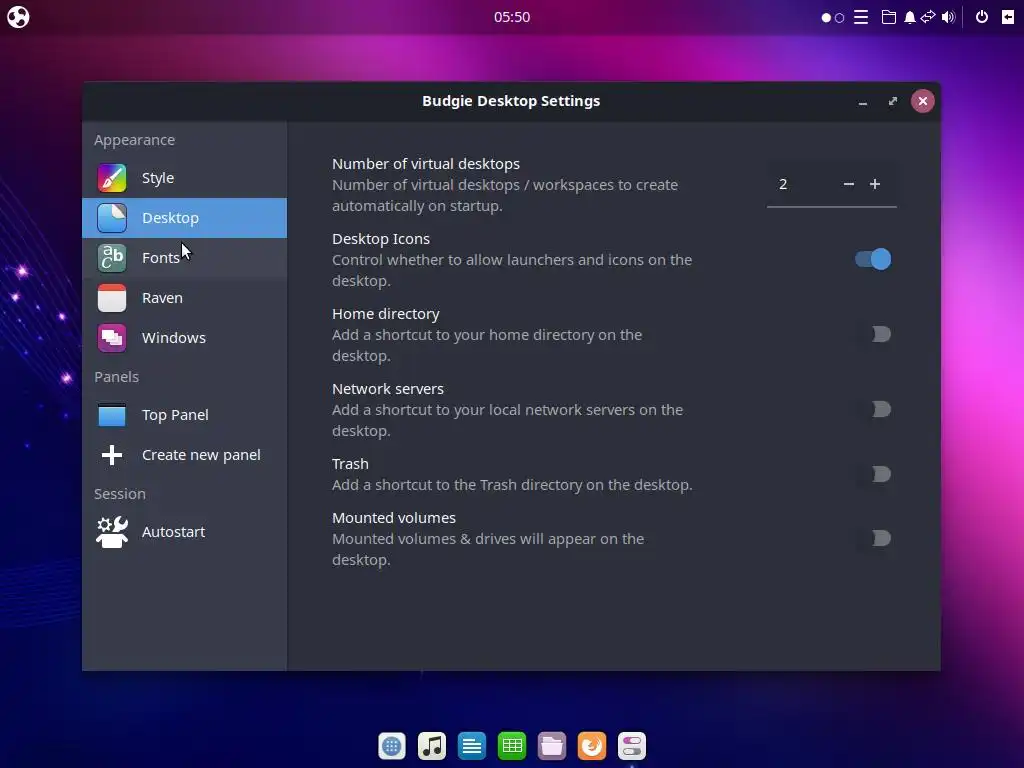
Task: Open the volume control in tray
Action: 948,17
